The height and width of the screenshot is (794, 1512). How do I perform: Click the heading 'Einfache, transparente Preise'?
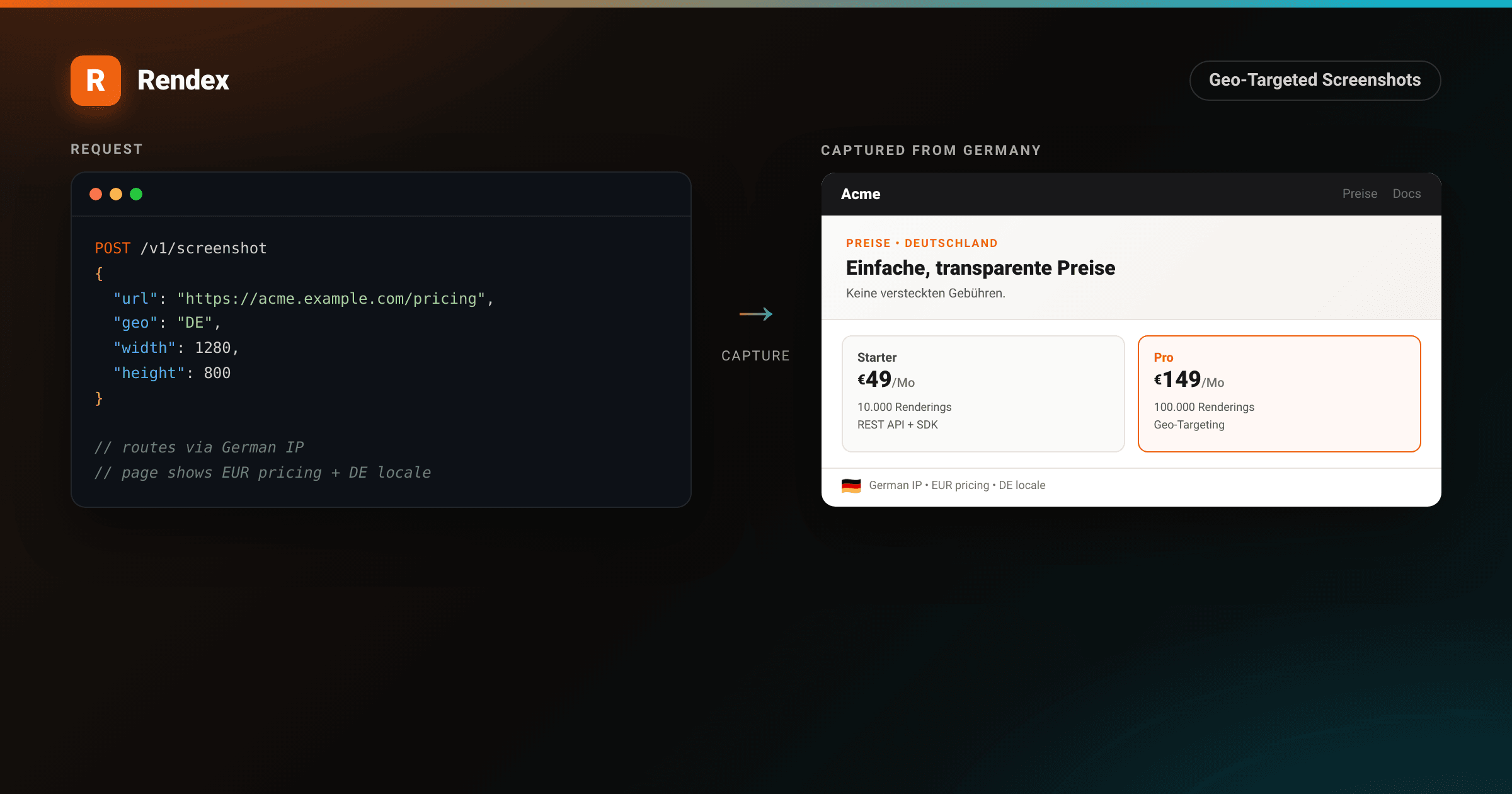click(x=981, y=268)
